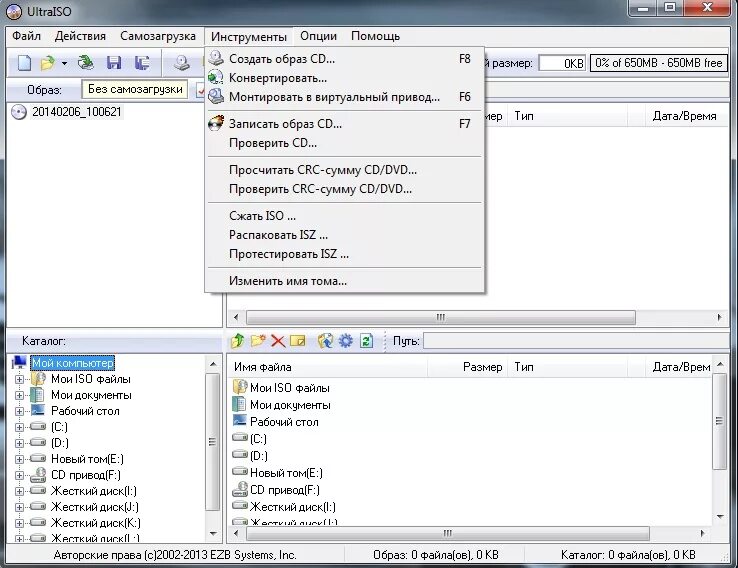Click Рабочий стол icon in file list

240,421
